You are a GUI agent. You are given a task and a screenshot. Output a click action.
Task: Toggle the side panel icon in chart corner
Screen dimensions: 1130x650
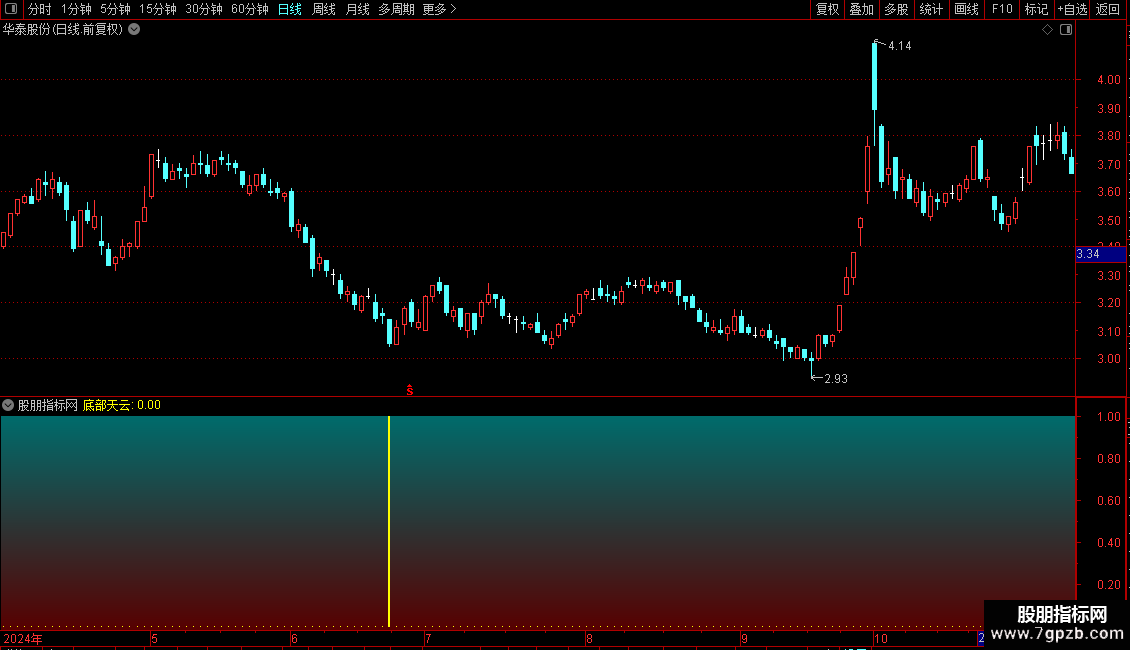(x=1066, y=30)
